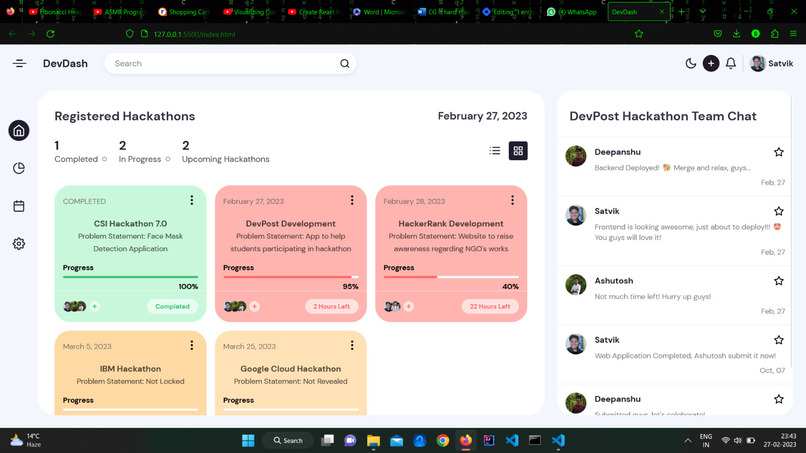Viewport: 806px width, 453px height.
Task: Toggle dark mode with the moon icon
Action: pyautogui.click(x=691, y=63)
